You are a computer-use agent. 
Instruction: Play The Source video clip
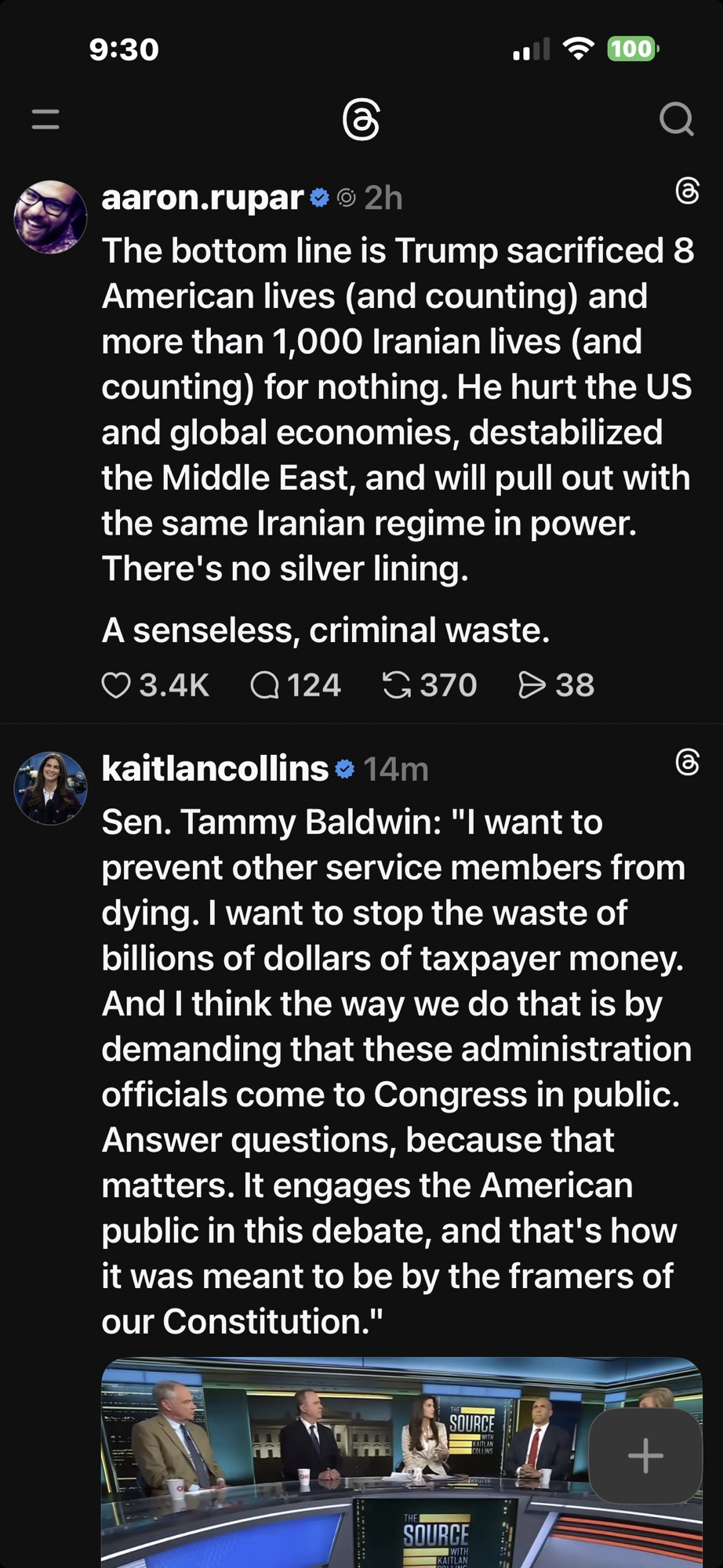[353, 1466]
